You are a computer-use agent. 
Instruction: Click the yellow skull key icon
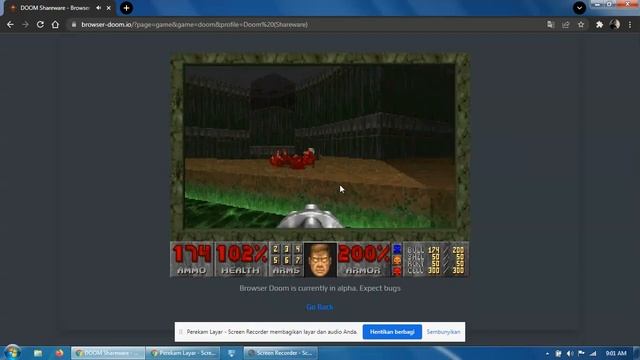tap(397, 260)
